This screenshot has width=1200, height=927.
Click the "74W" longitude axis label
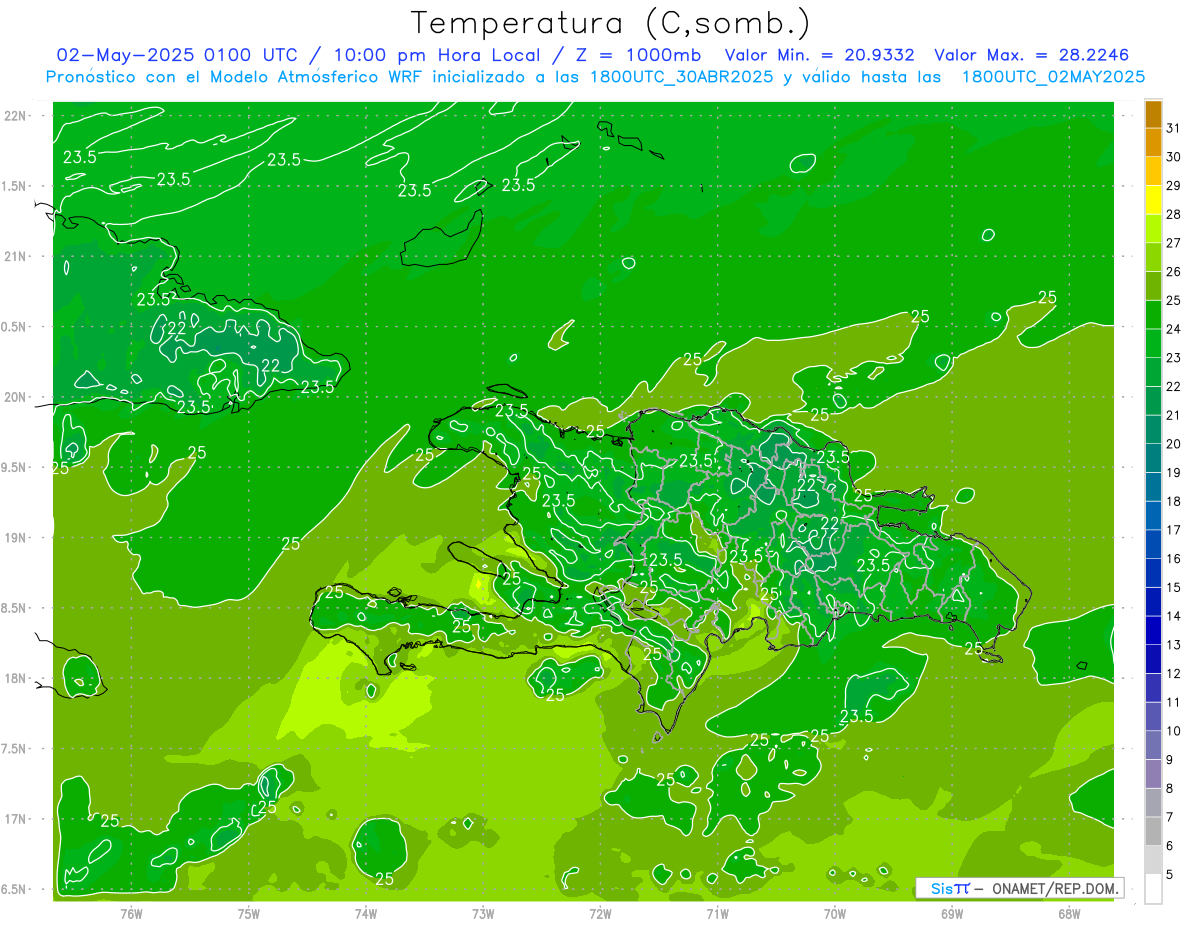tap(366, 913)
